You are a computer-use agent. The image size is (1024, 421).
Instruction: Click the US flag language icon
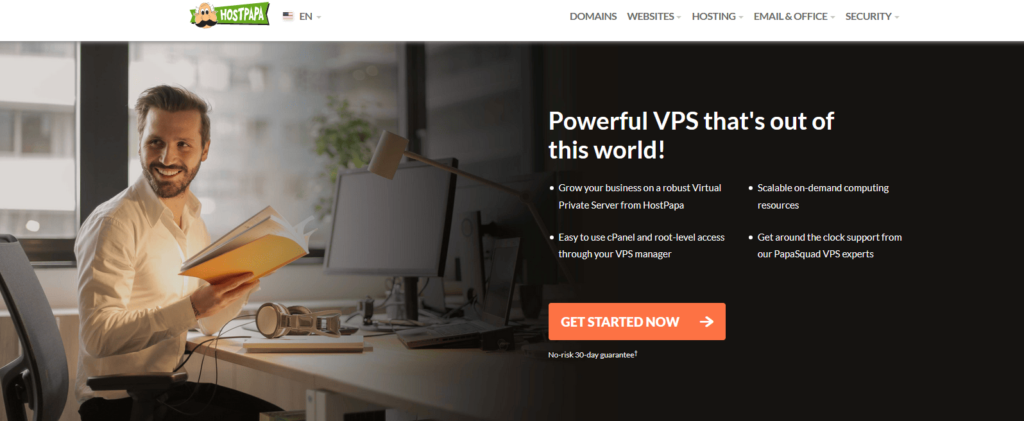coord(287,16)
